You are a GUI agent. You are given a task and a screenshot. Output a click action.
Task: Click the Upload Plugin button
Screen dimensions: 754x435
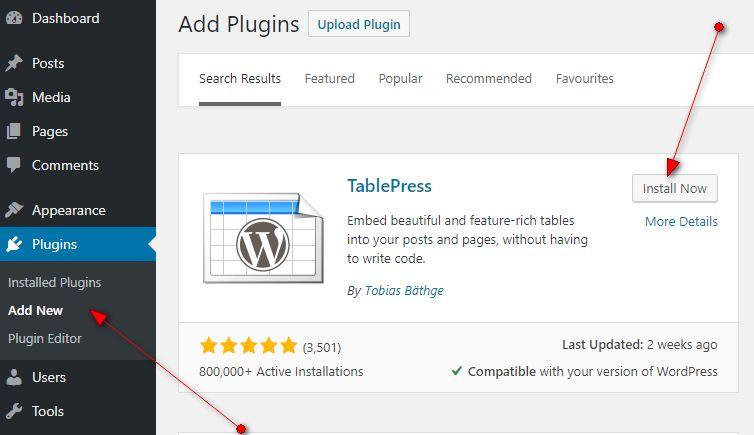click(x=359, y=24)
